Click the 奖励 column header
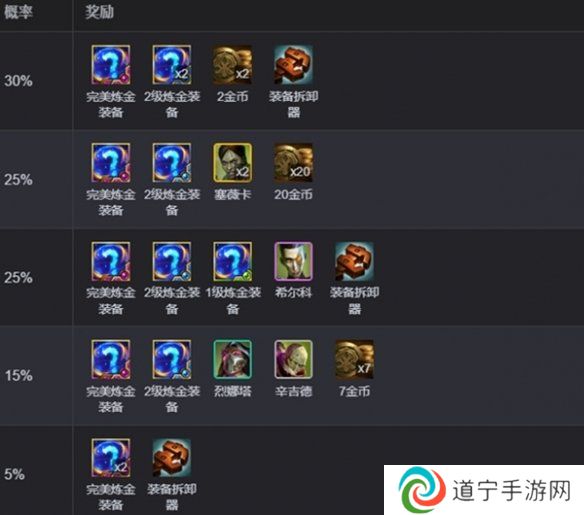 (x=99, y=12)
